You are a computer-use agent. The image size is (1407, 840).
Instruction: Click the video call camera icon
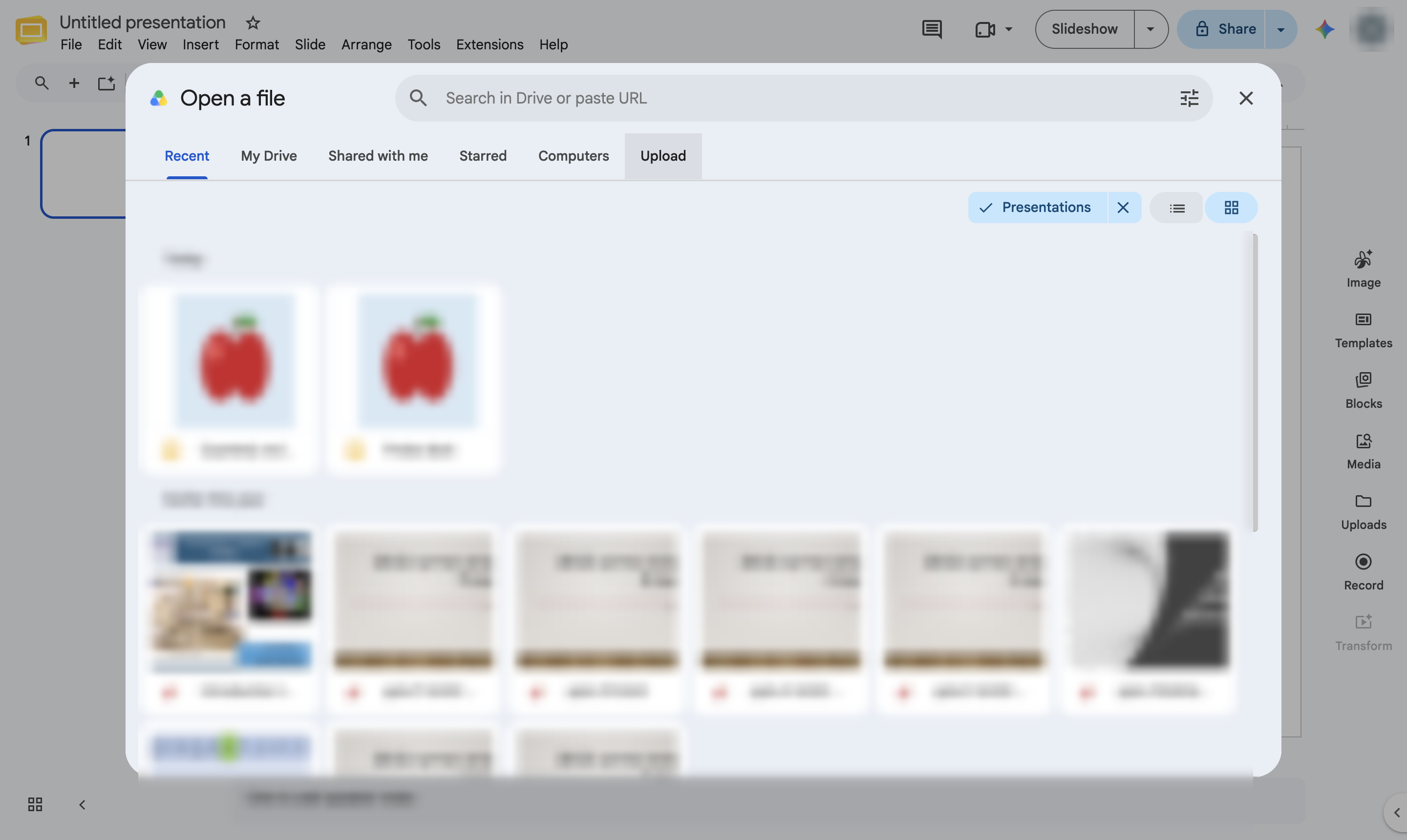coord(985,29)
